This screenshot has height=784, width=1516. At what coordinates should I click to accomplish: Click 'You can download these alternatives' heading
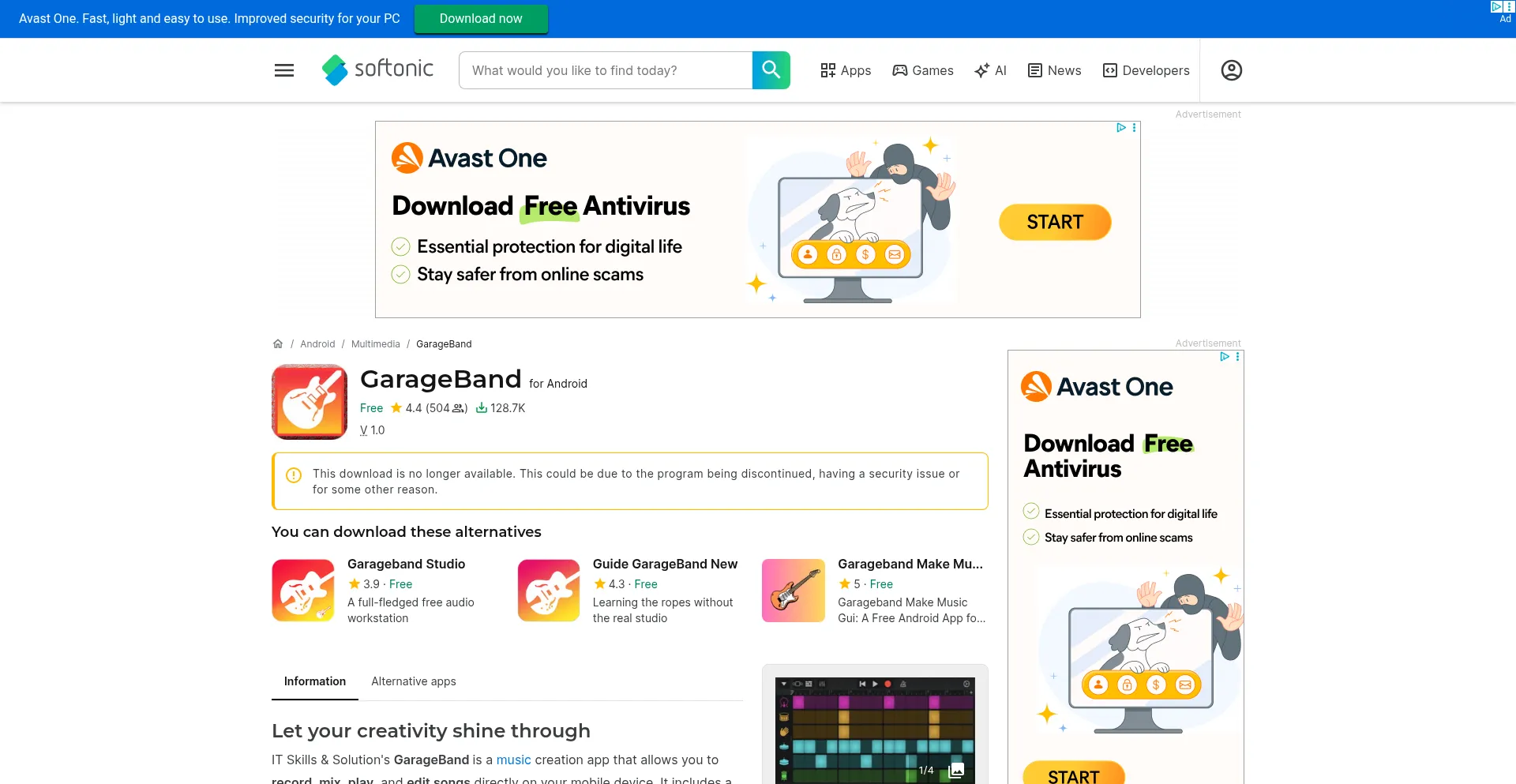pos(407,531)
